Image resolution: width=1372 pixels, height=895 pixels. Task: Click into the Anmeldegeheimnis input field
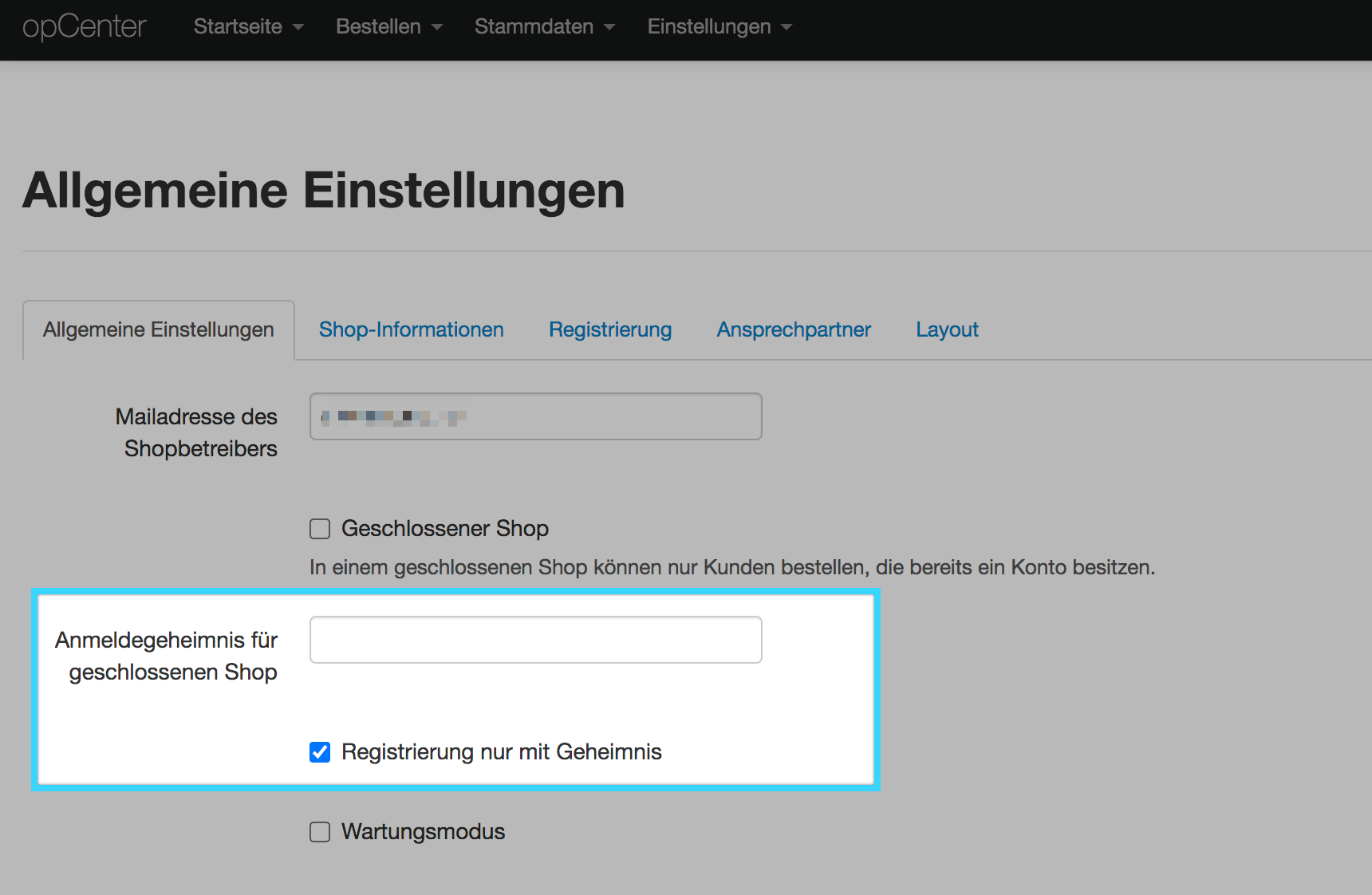535,639
